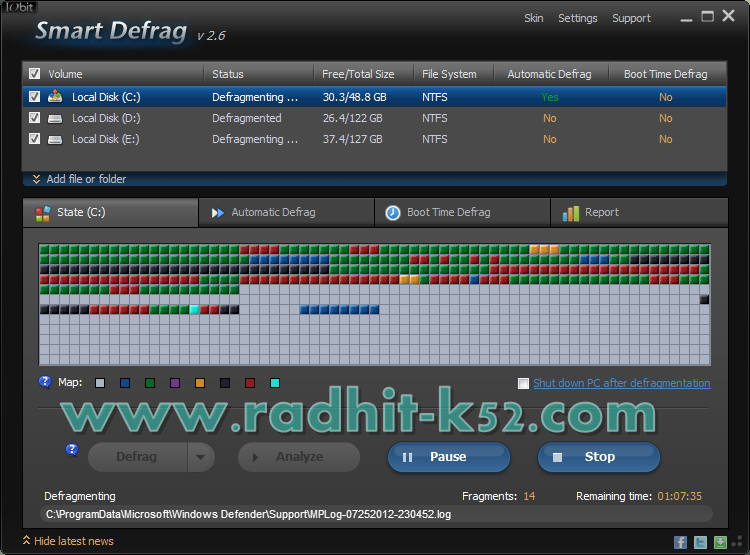This screenshot has width=750, height=555.
Task: Click the red map legend swatch
Action: point(250,383)
